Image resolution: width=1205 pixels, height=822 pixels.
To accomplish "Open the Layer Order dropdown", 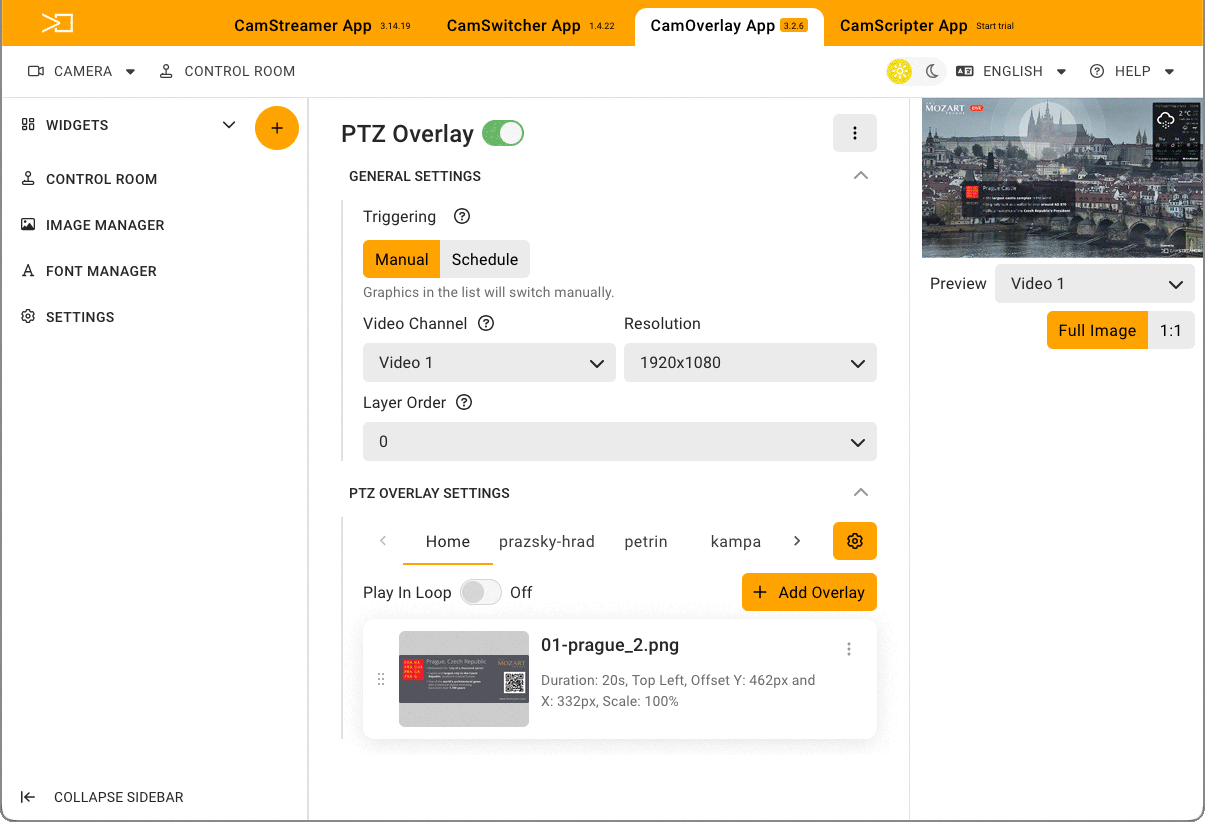I will (x=619, y=442).
